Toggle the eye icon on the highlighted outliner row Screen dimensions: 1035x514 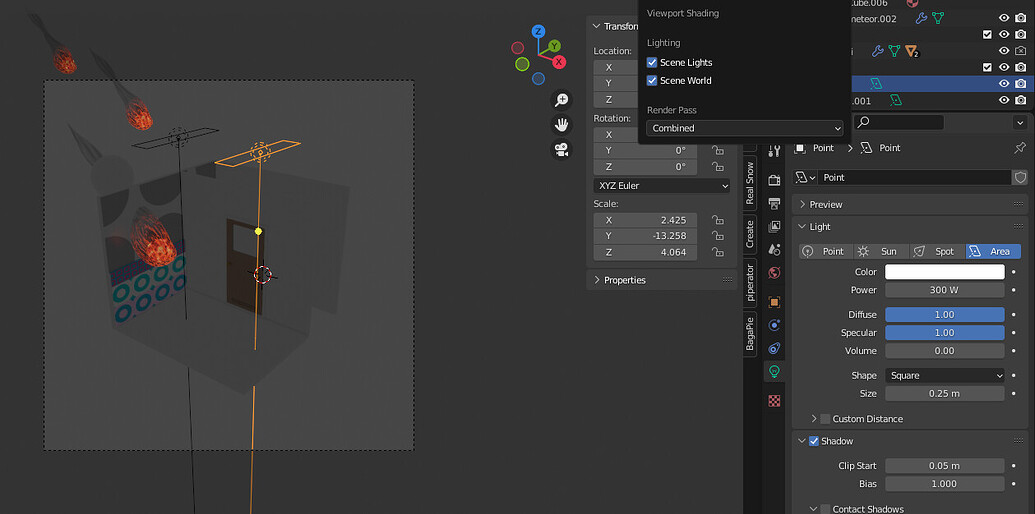[1004, 84]
